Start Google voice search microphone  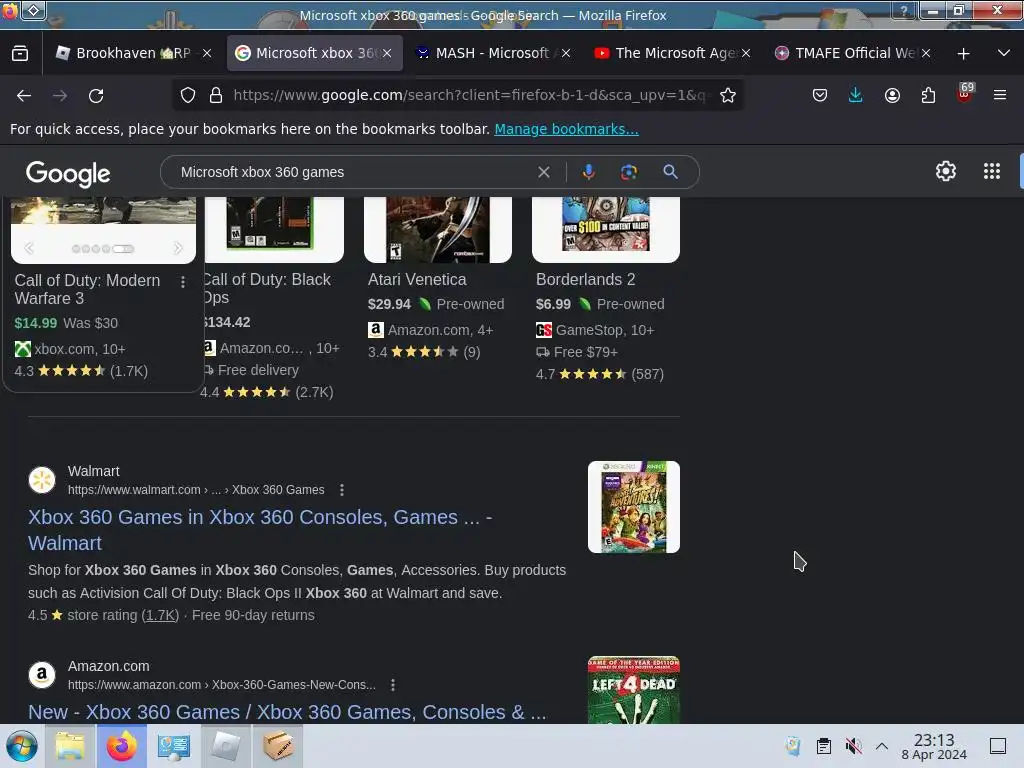coord(588,172)
